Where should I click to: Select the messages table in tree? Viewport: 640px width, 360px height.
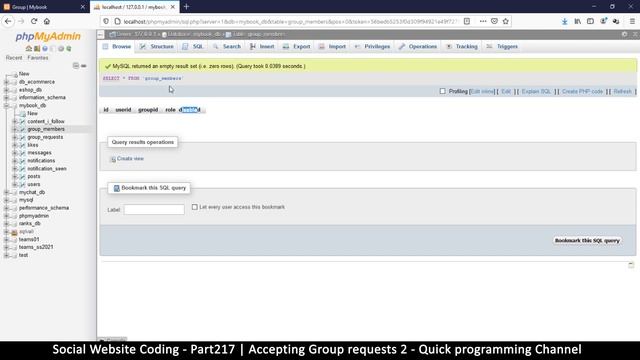click(x=39, y=153)
